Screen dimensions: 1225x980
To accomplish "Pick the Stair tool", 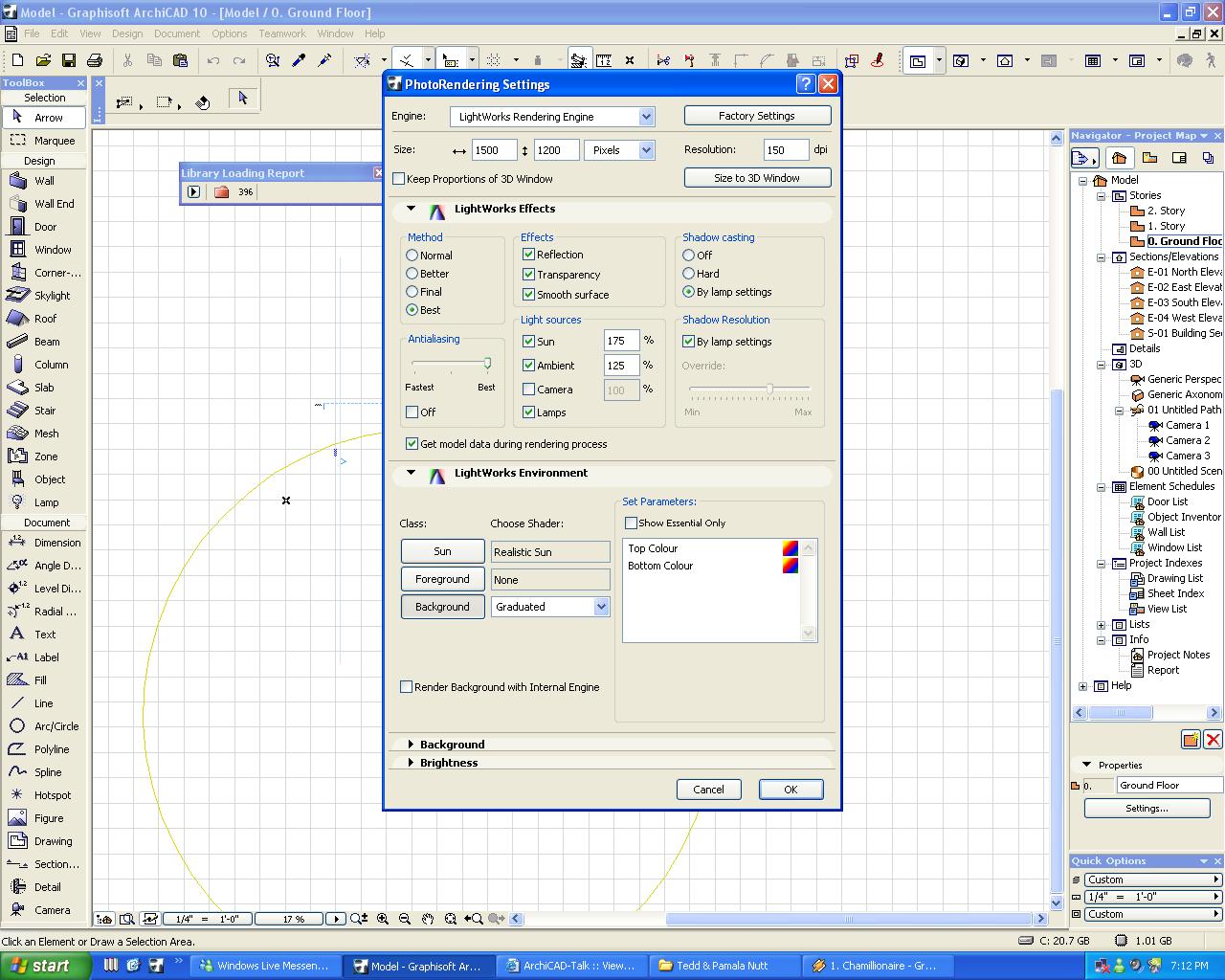I will tap(43, 411).
